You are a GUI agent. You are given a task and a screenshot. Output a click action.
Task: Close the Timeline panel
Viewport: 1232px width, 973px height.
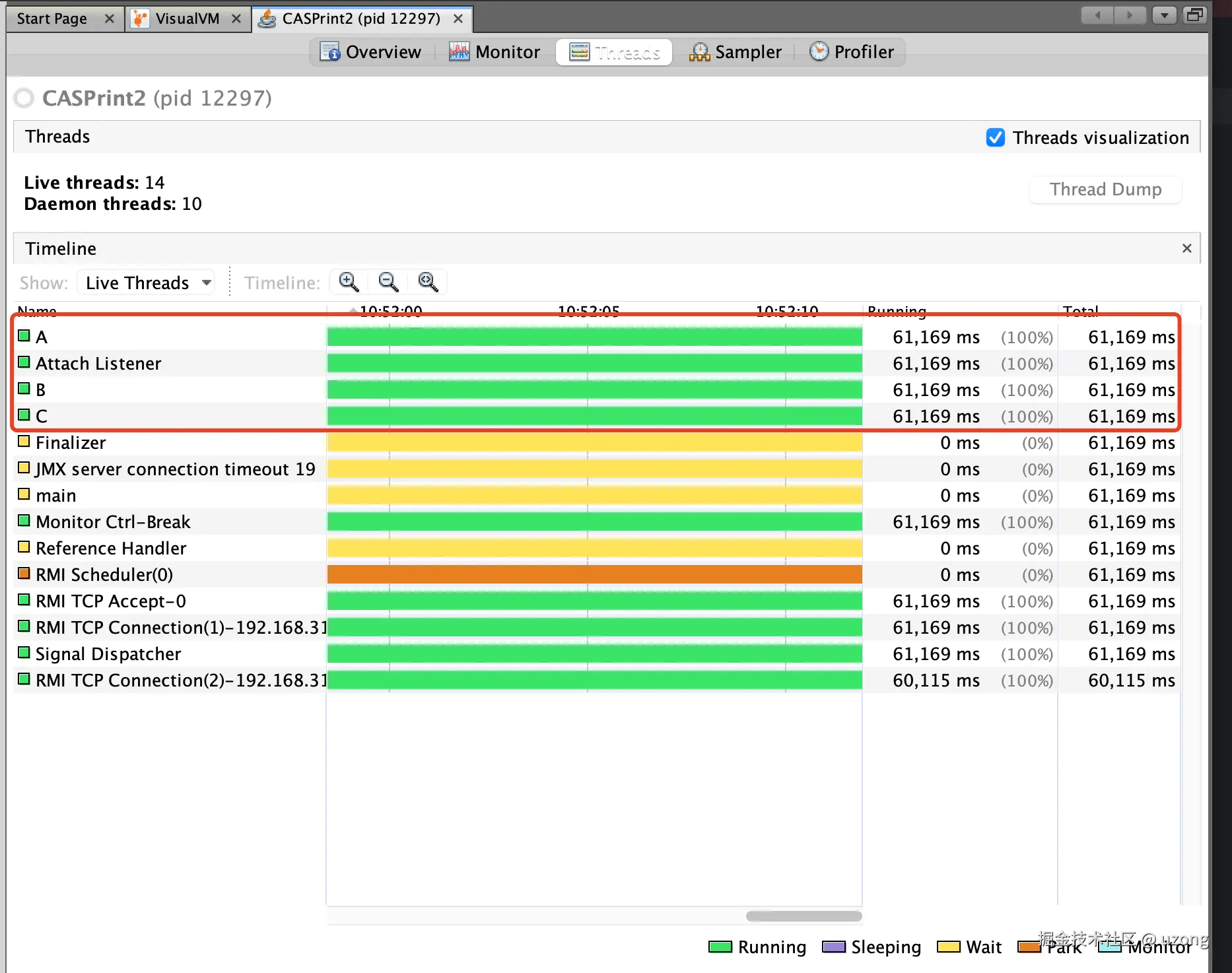point(1186,248)
